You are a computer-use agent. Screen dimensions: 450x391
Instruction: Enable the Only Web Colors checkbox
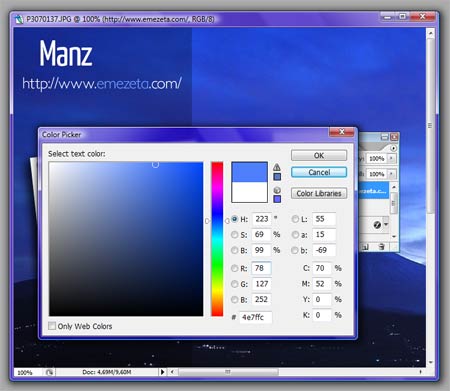click(x=52, y=326)
